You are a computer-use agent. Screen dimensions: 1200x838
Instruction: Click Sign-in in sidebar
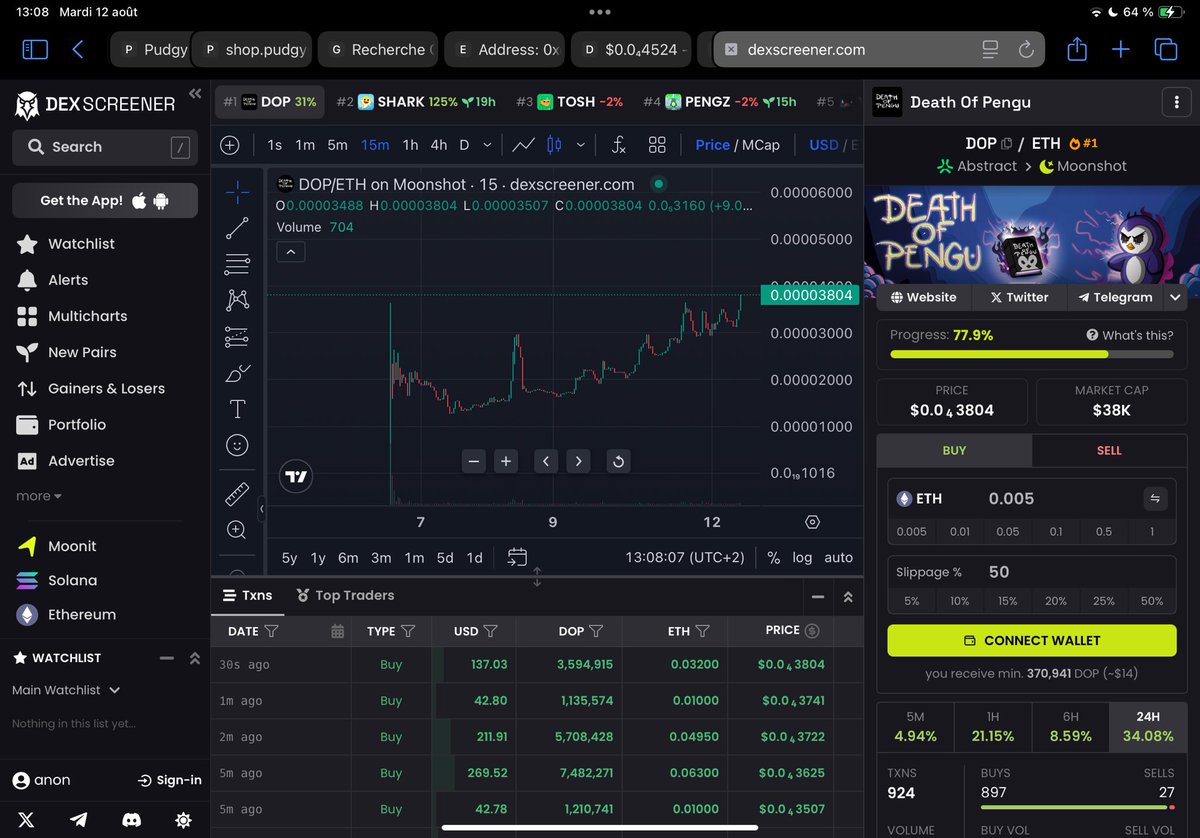(x=169, y=780)
